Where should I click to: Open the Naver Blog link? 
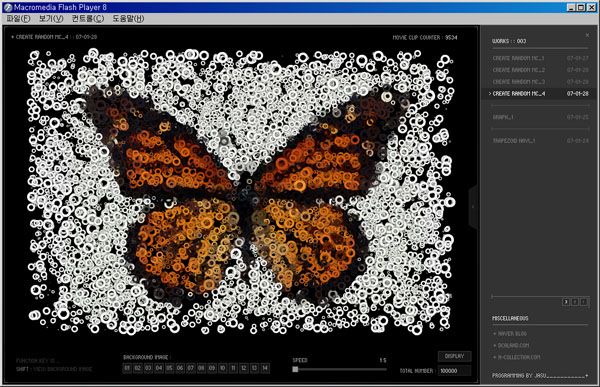click(x=510, y=334)
